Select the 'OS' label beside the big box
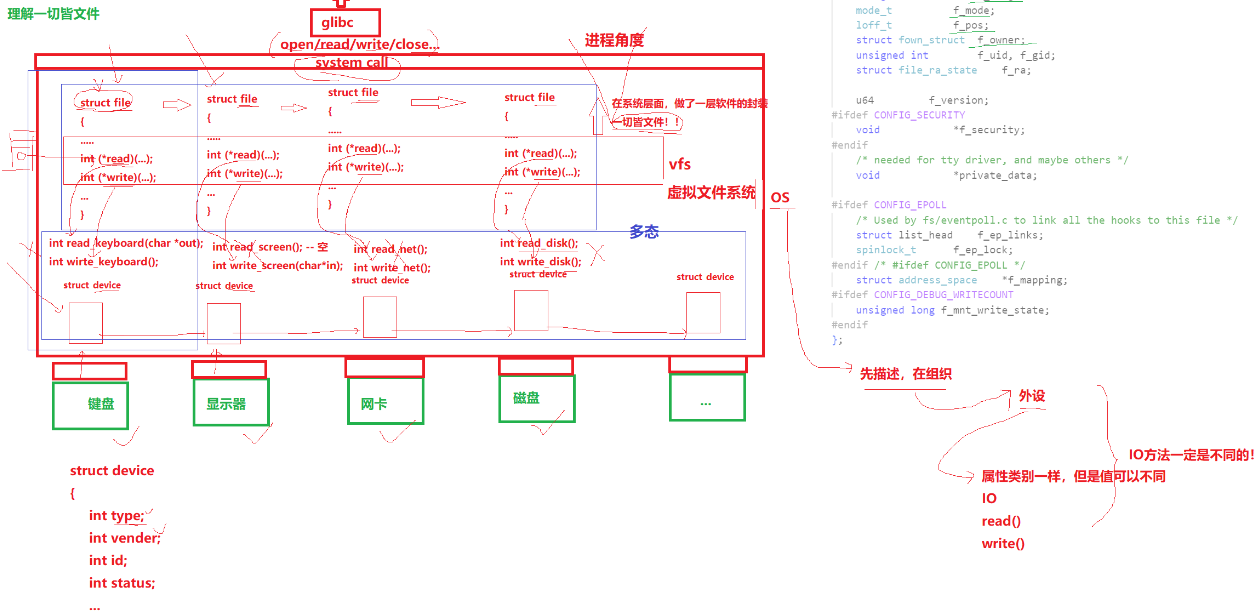Screen dimensions: 1258x614 click(x=780, y=197)
